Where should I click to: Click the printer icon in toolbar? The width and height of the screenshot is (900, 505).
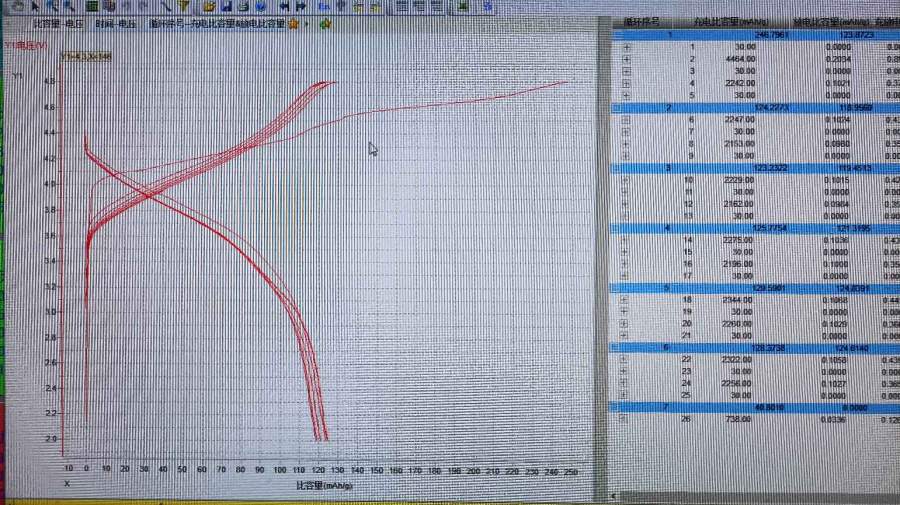[243, 5]
